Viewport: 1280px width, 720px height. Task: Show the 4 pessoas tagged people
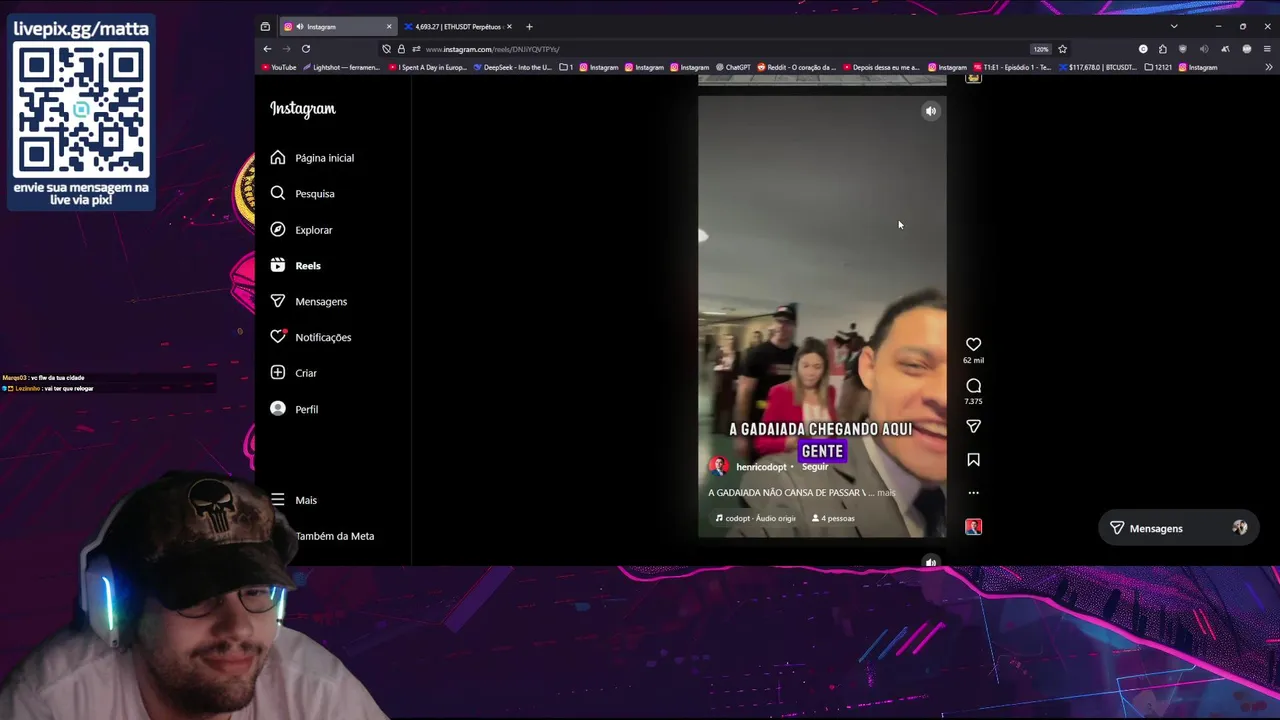tap(833, 518)
